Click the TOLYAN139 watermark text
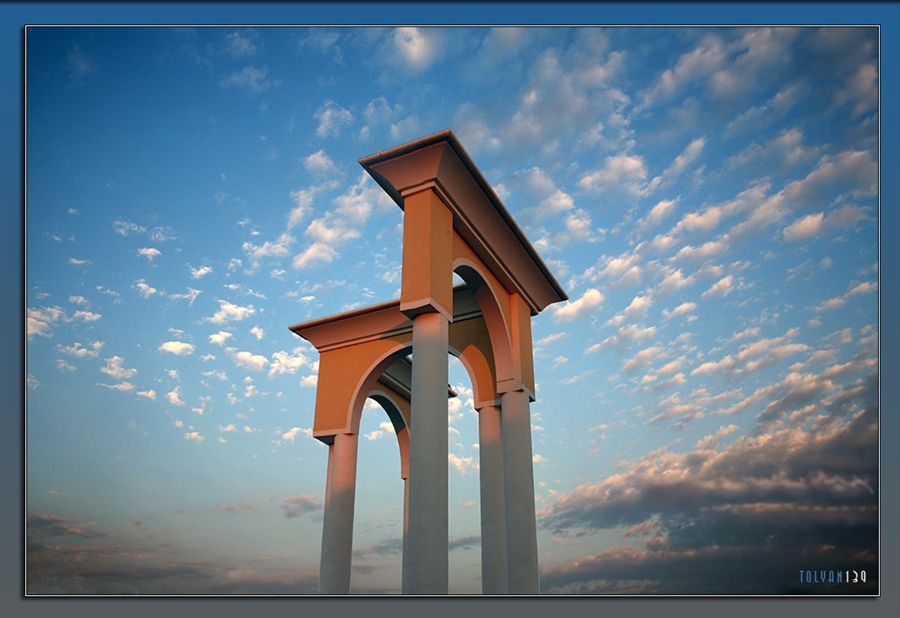Screen dimensions: 900x618 [832, 577]
